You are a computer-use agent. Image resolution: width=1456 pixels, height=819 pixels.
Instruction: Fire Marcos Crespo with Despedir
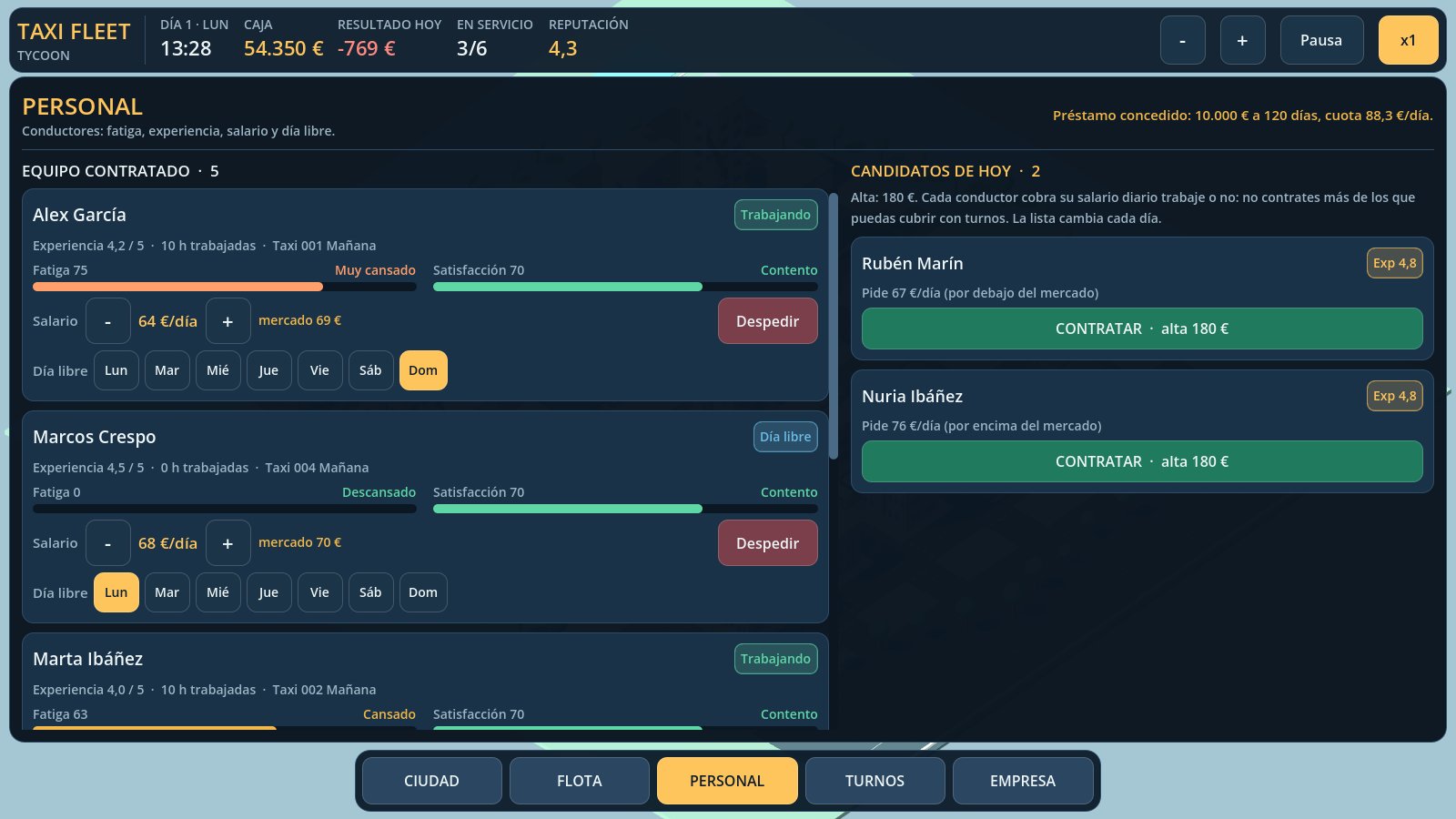[x=767, y=543]
